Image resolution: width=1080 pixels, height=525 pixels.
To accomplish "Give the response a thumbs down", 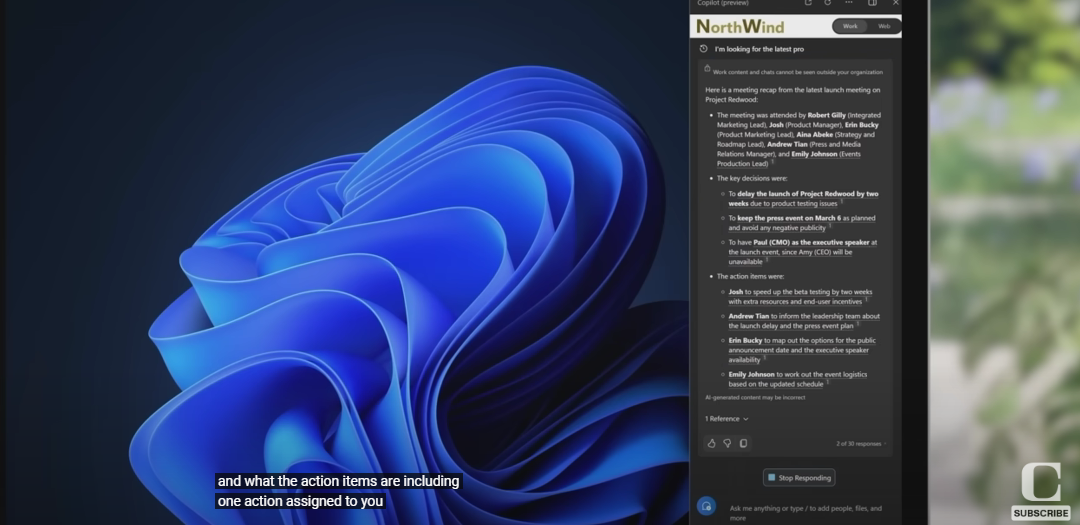I will point(727,443).
